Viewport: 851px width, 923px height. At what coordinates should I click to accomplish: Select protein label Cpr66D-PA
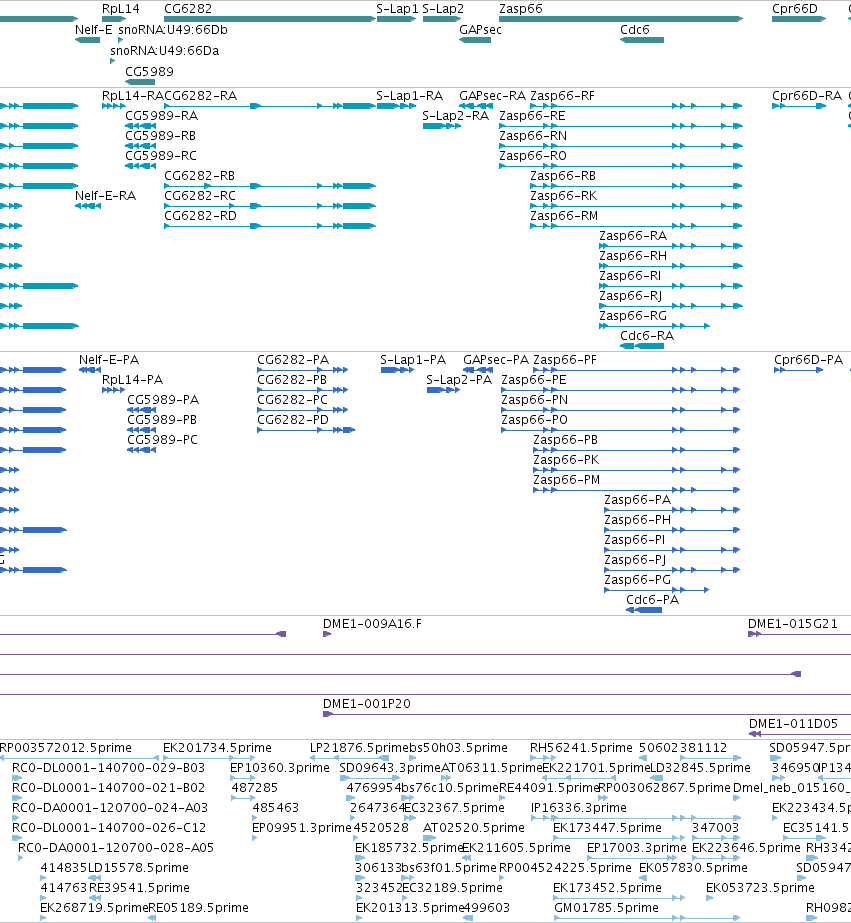809,360
